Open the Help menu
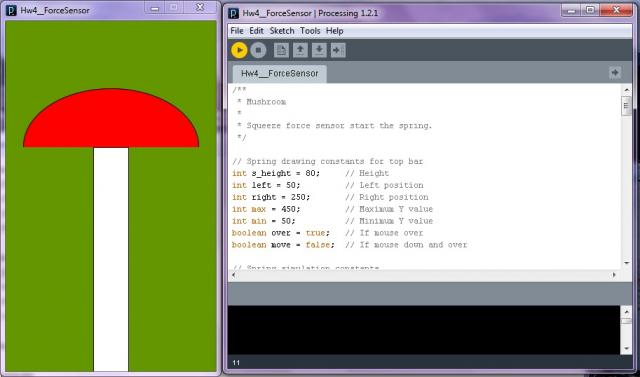This screenshot has width=640, height=377. (335, 31)
